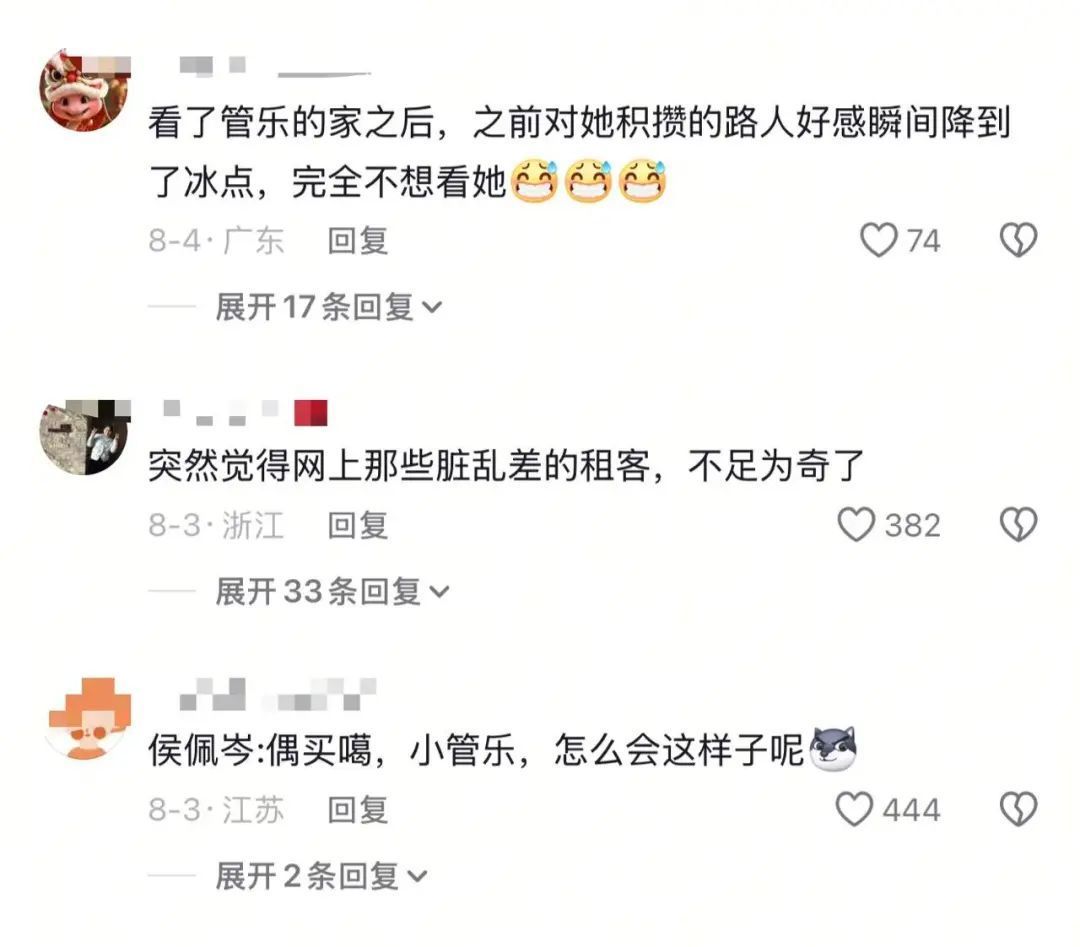Click the comment text about 脏乱差的租客

(x=506, y=466)
